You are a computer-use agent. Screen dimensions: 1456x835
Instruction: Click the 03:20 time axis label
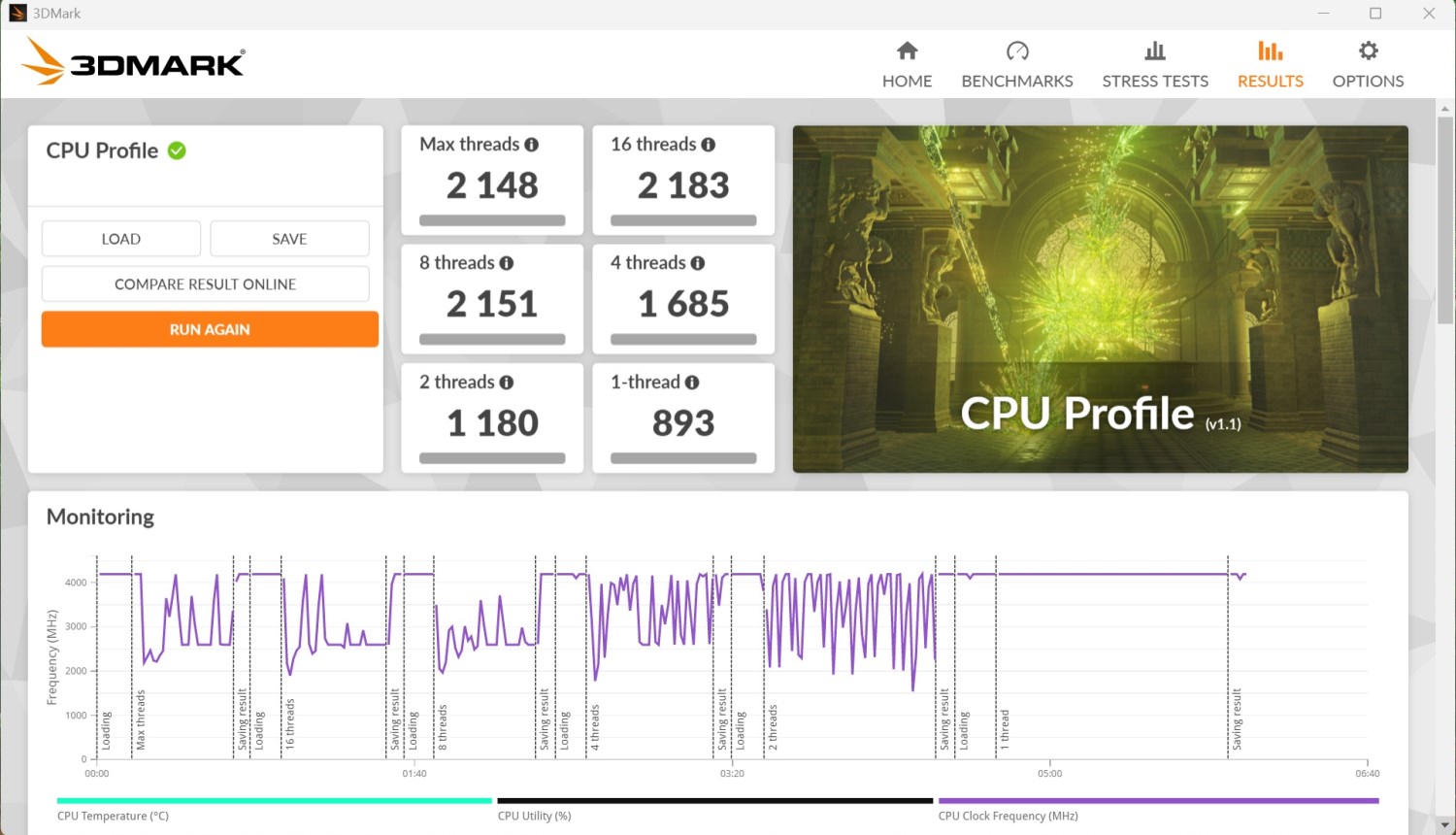[732, 774]
